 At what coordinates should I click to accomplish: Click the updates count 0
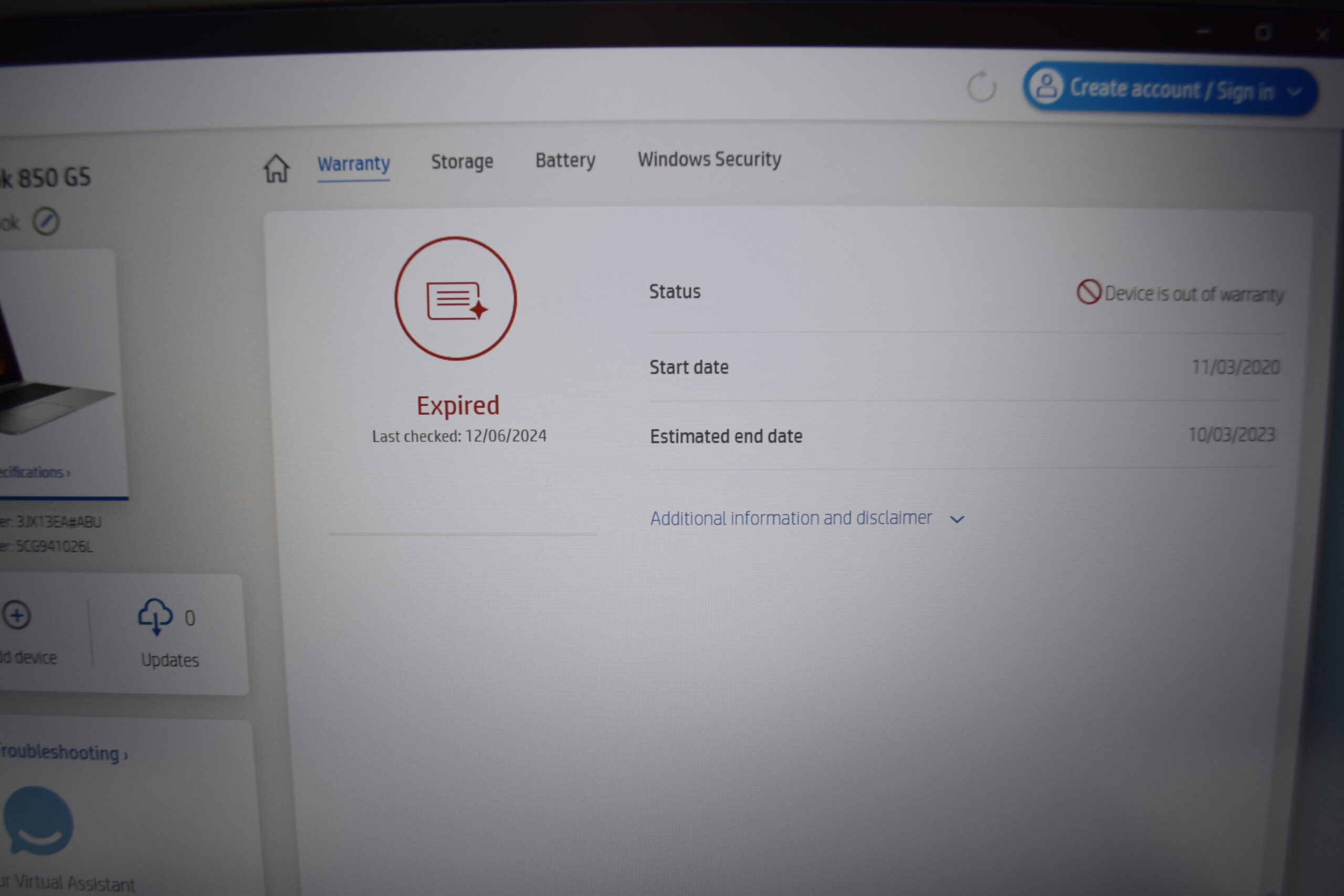coord(190,618)
